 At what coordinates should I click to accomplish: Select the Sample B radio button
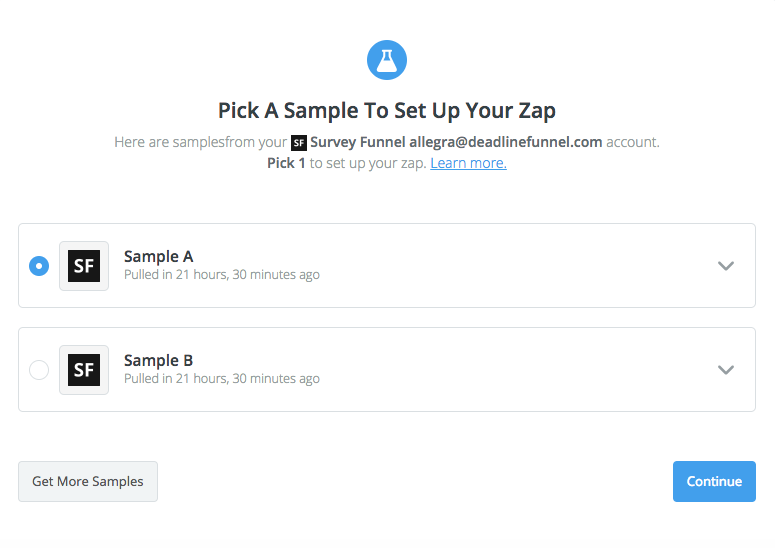tap(39, 370)
